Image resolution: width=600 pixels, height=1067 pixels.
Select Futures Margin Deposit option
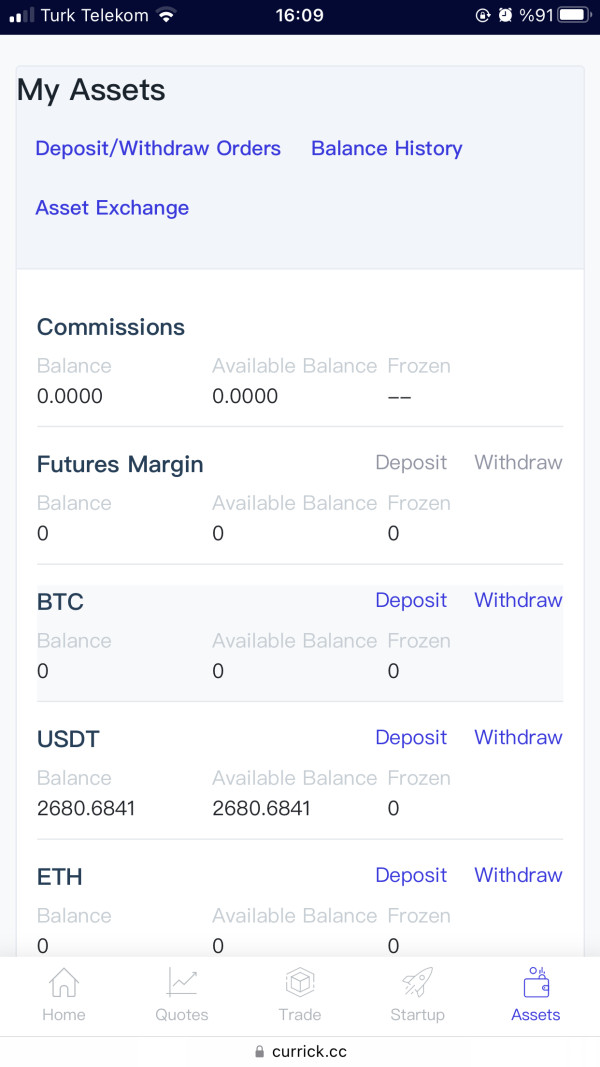click(411, 463)
